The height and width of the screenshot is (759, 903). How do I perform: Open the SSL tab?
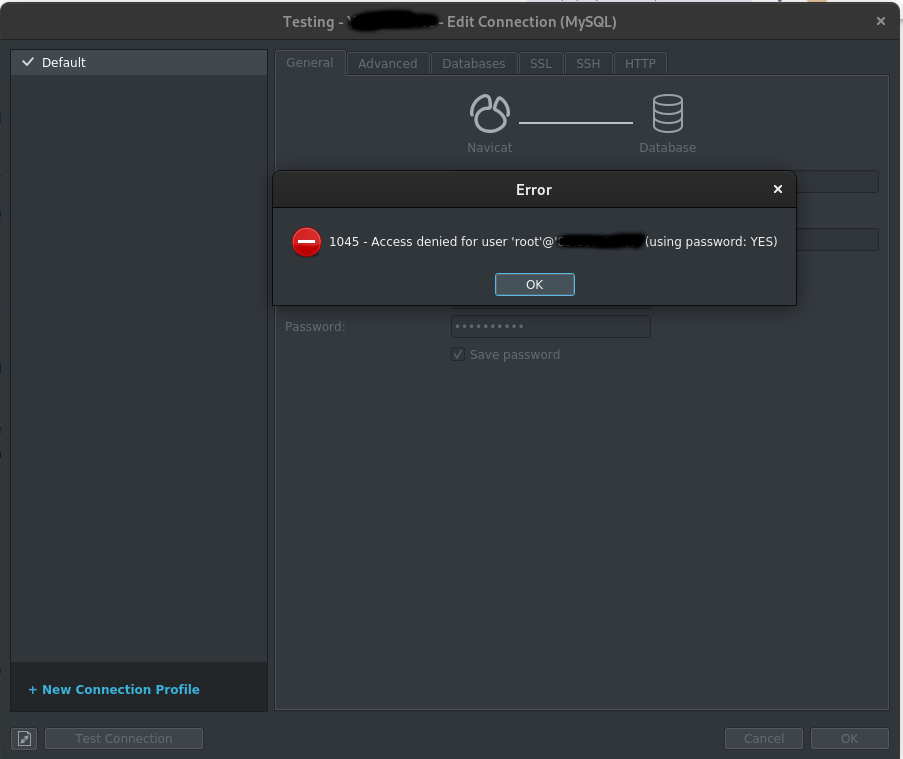[x=541, y=63]
